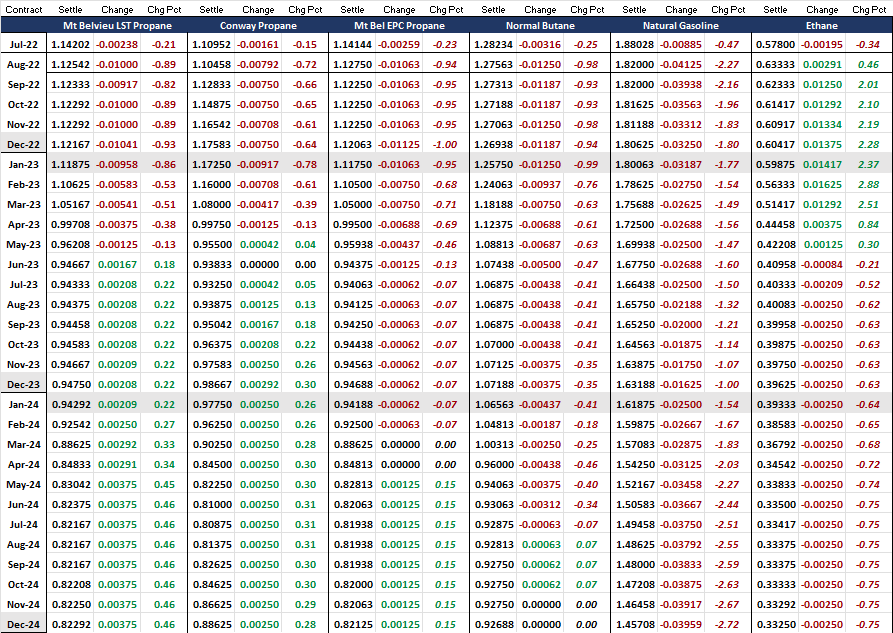The image size is (893, 633).
Task: Select Natural Gasoline settle 1.88028
Action: tap(634, 44)
